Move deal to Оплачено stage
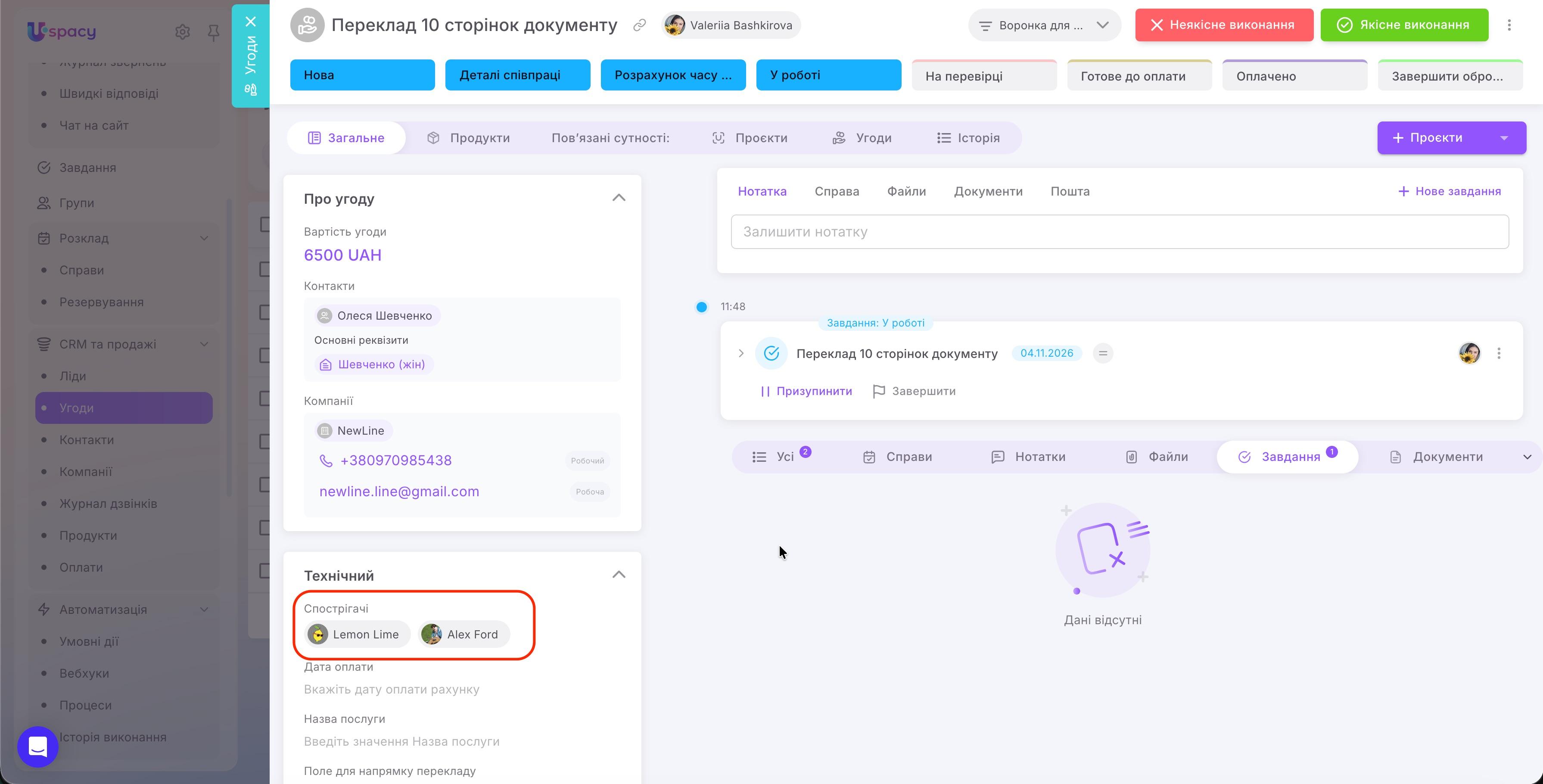 pos(1294,75)
